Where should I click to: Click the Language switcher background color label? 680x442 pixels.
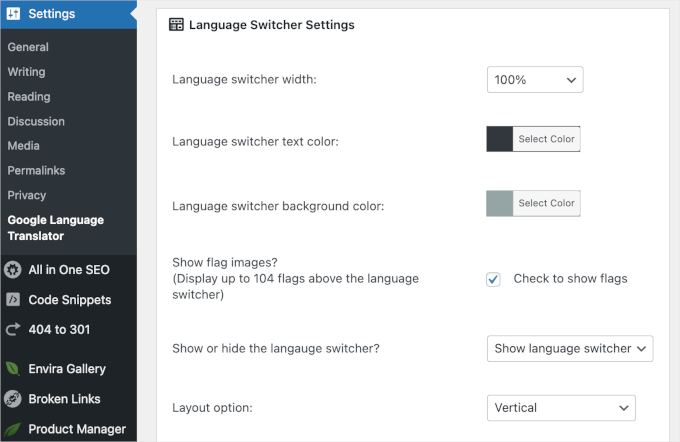(278, 206)
